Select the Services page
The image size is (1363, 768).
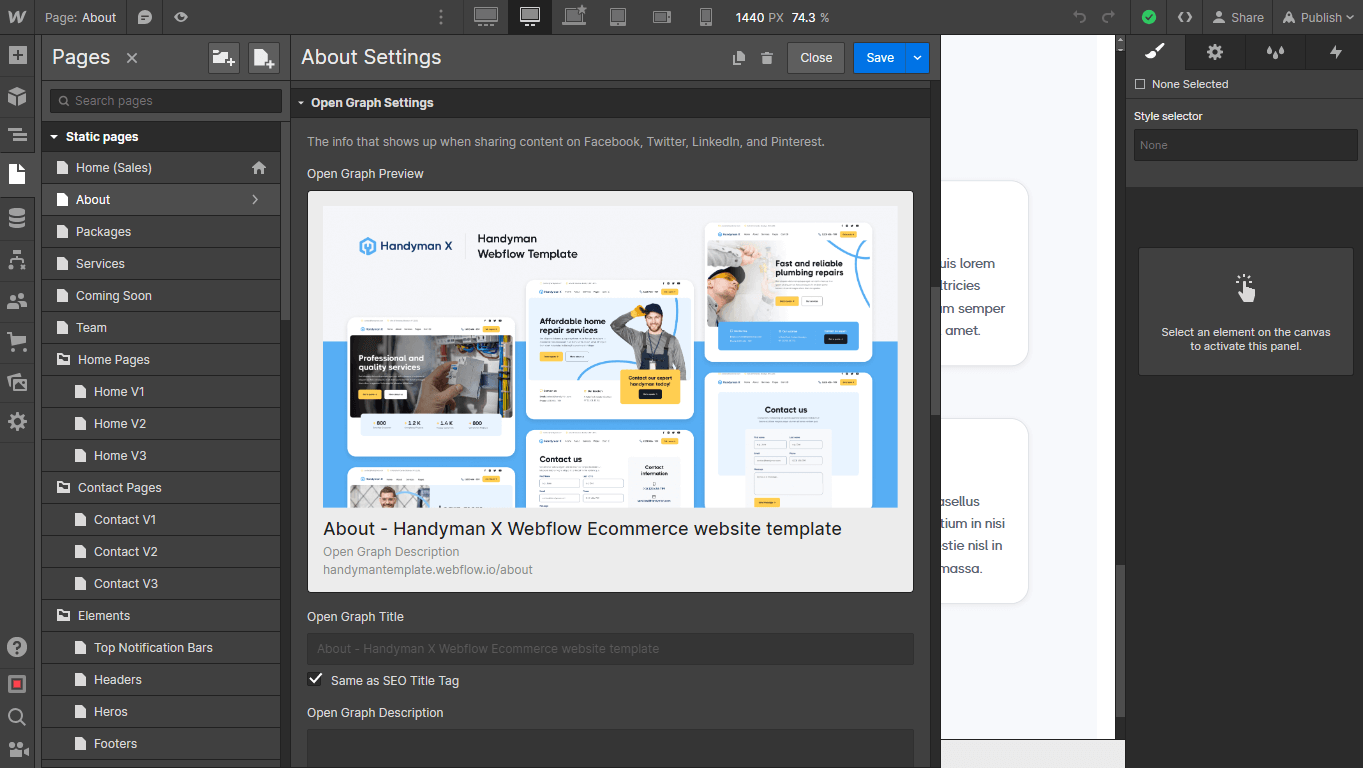tap(161, 264)
